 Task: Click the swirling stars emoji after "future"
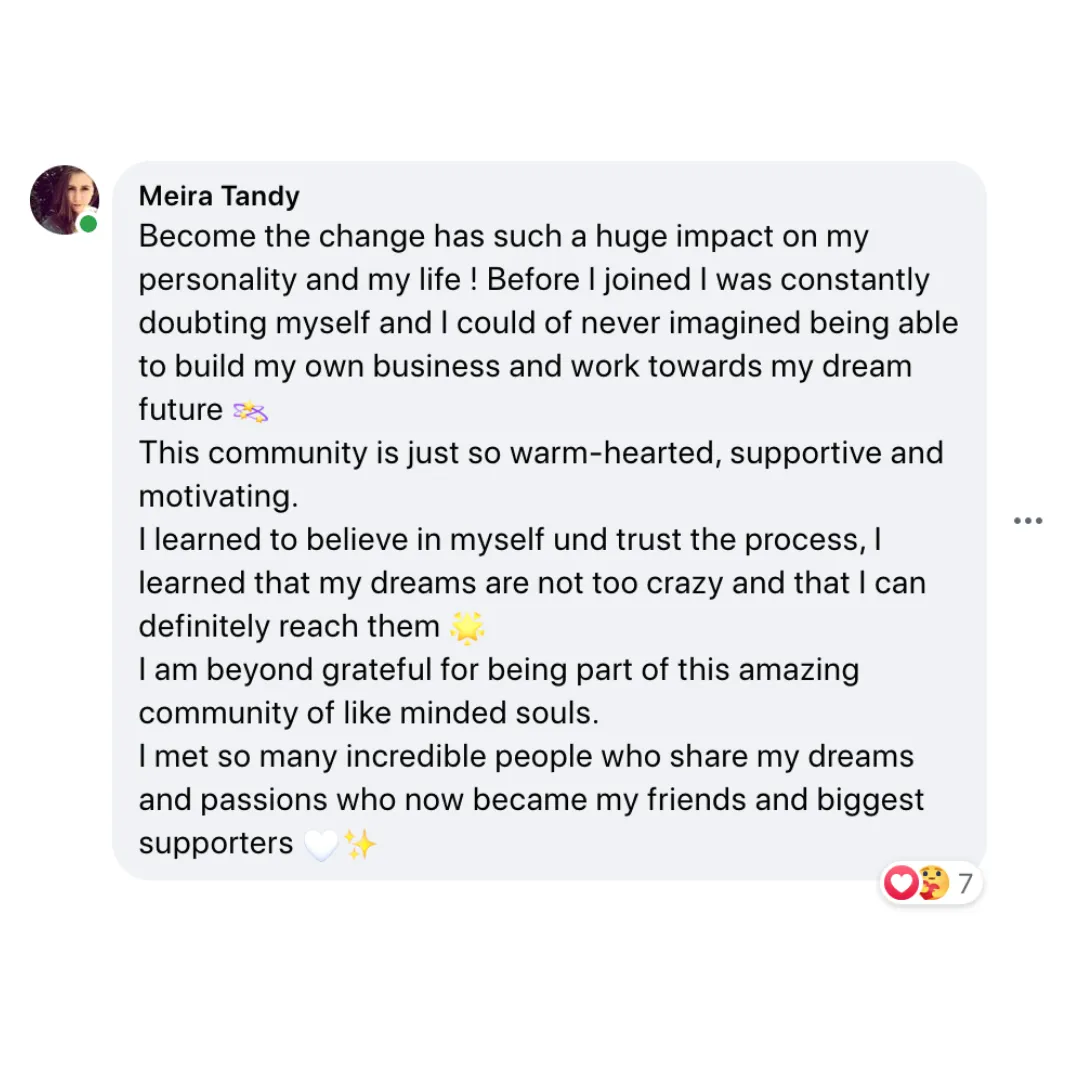[x=250, y=412]
